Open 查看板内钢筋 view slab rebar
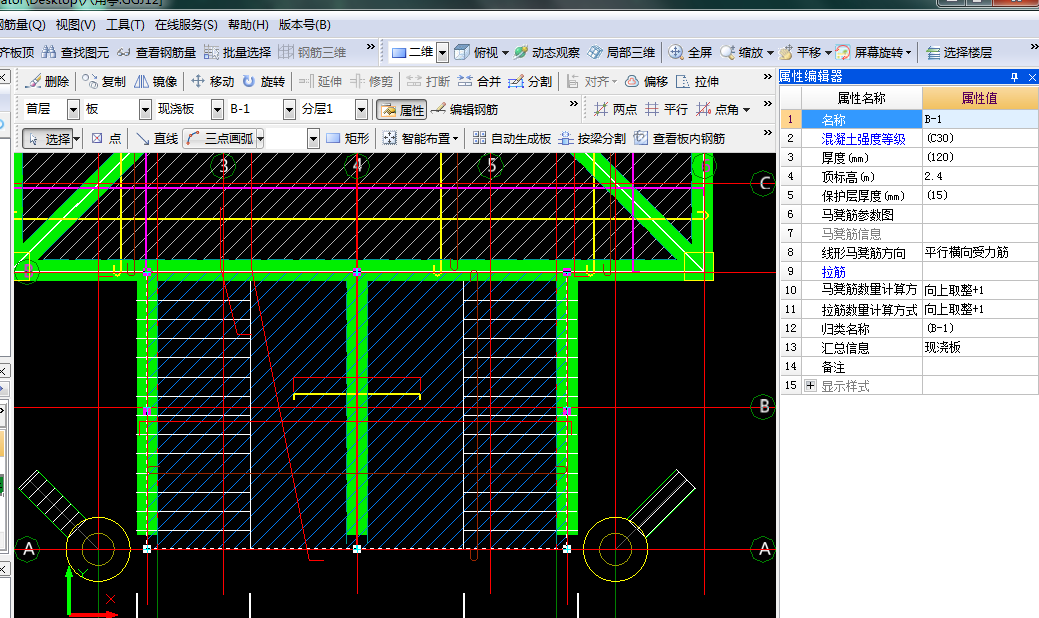The width and height of the screenshot is (1039, 618). (x=679, y=138)
